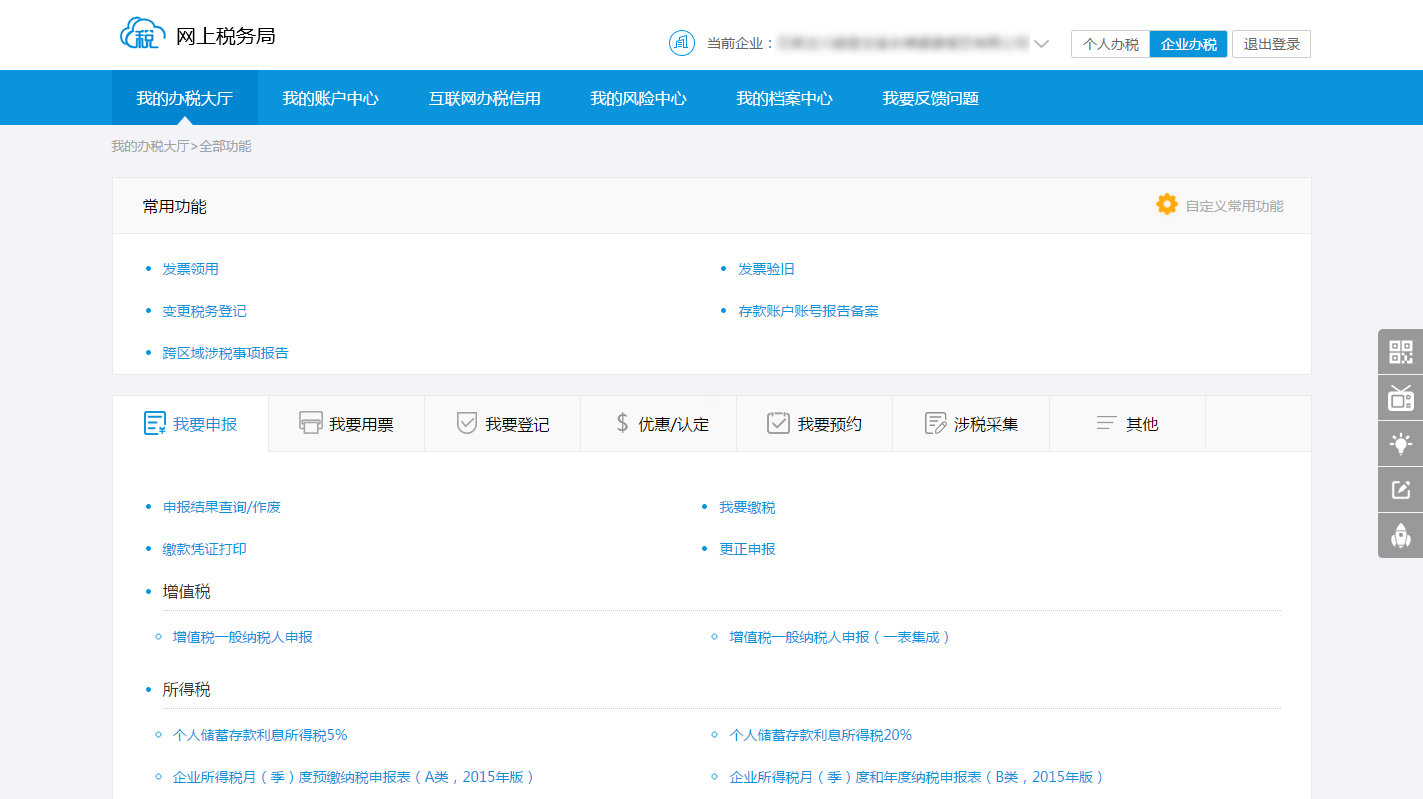Click the orange gear customize icon
The image size is (1423, 799).
1166,205
